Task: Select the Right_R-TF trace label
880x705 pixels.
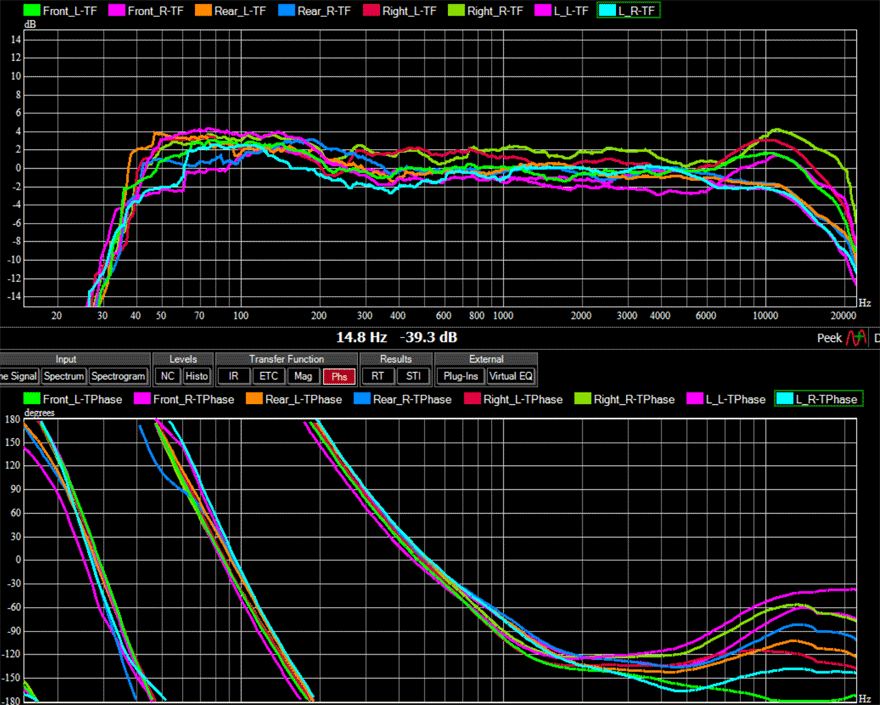Action: click(x=495, y=11)
